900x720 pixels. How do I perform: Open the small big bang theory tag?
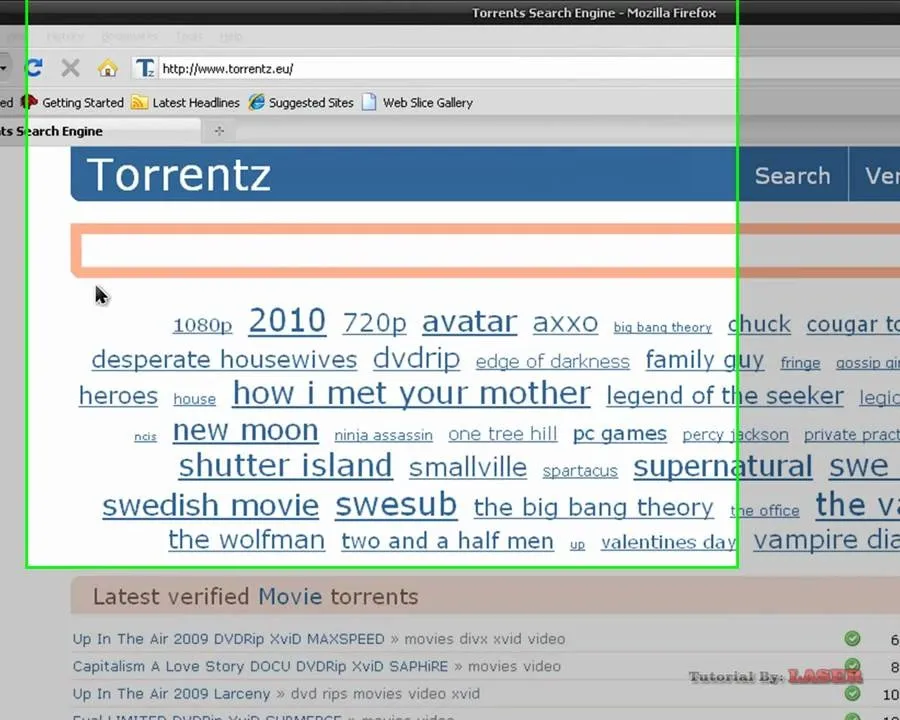[662, 327]
